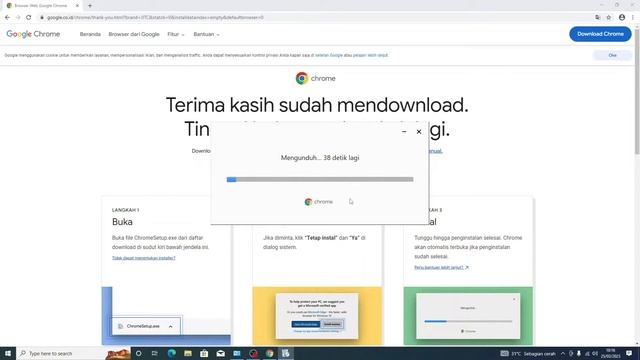Click the translate page icon in address bar
This screenshot has width=640, height=360.
598,18
